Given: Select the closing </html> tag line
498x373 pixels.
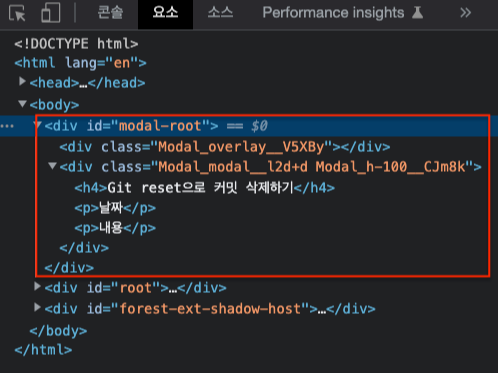Looking at the screenshot, I should (43, 350).
